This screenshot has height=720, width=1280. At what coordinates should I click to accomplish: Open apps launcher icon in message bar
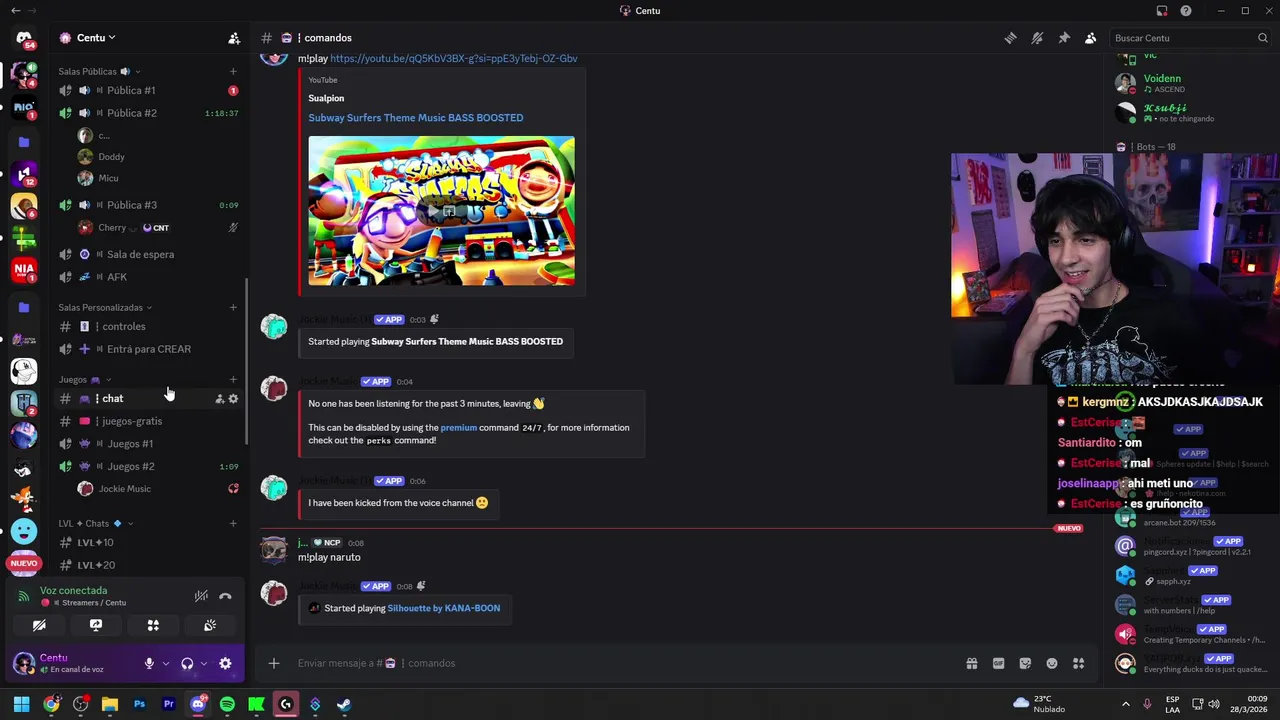pyautogui.click(x=1079, y=663)
